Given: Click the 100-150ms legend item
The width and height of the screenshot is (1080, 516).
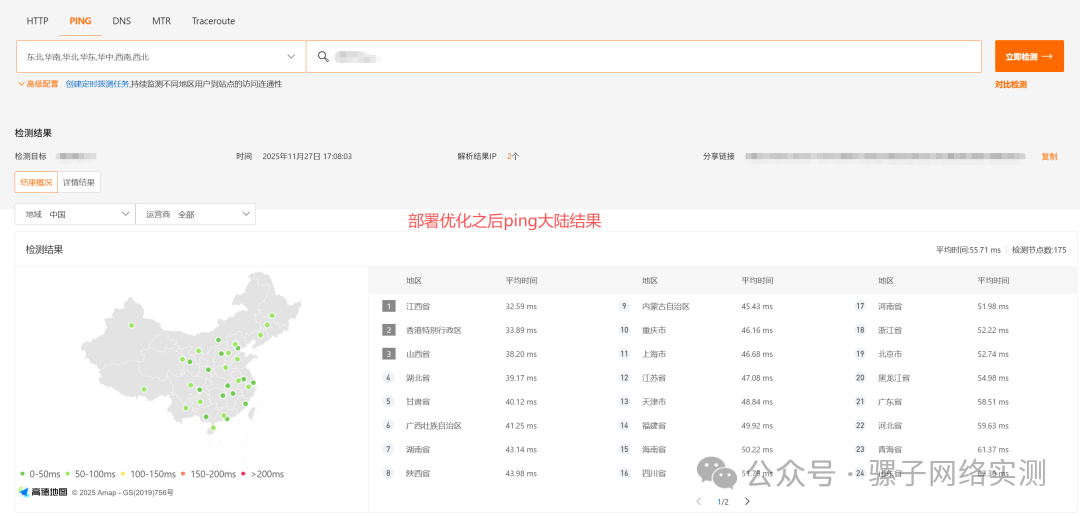Looking at the screenshot, I should (x=147, y=474).
